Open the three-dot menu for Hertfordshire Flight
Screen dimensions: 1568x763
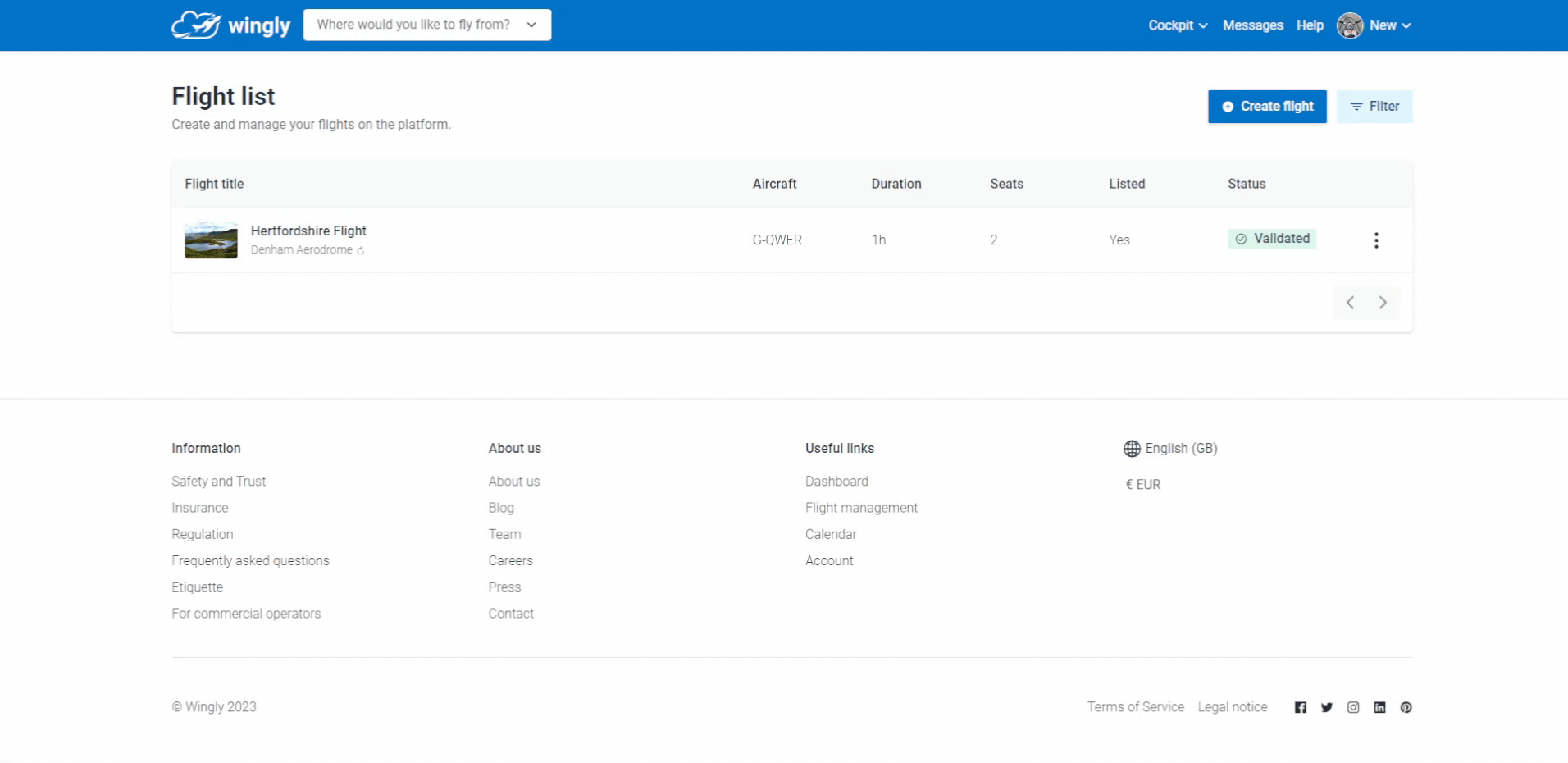coord(1376,240)
